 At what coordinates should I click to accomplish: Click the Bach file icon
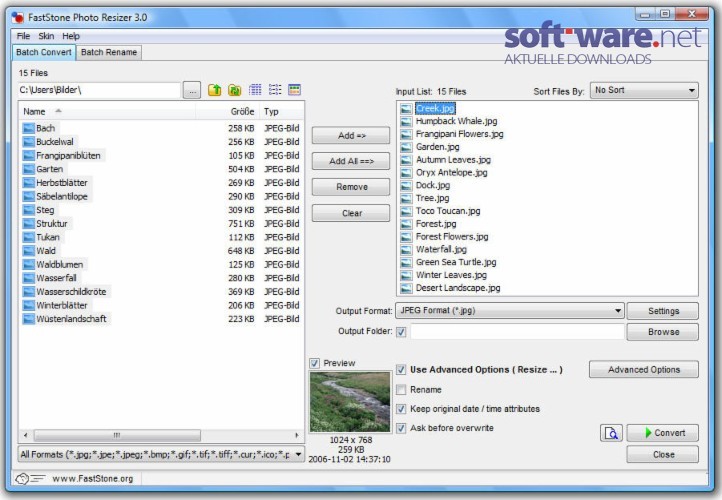pos(29,128)
